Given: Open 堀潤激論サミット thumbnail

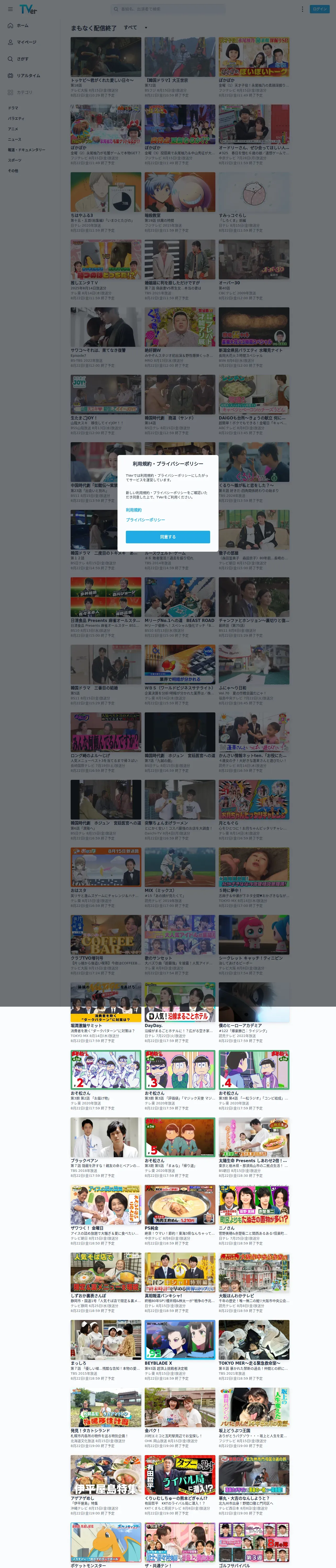Looking at the screenshot, I should 105,1002.
